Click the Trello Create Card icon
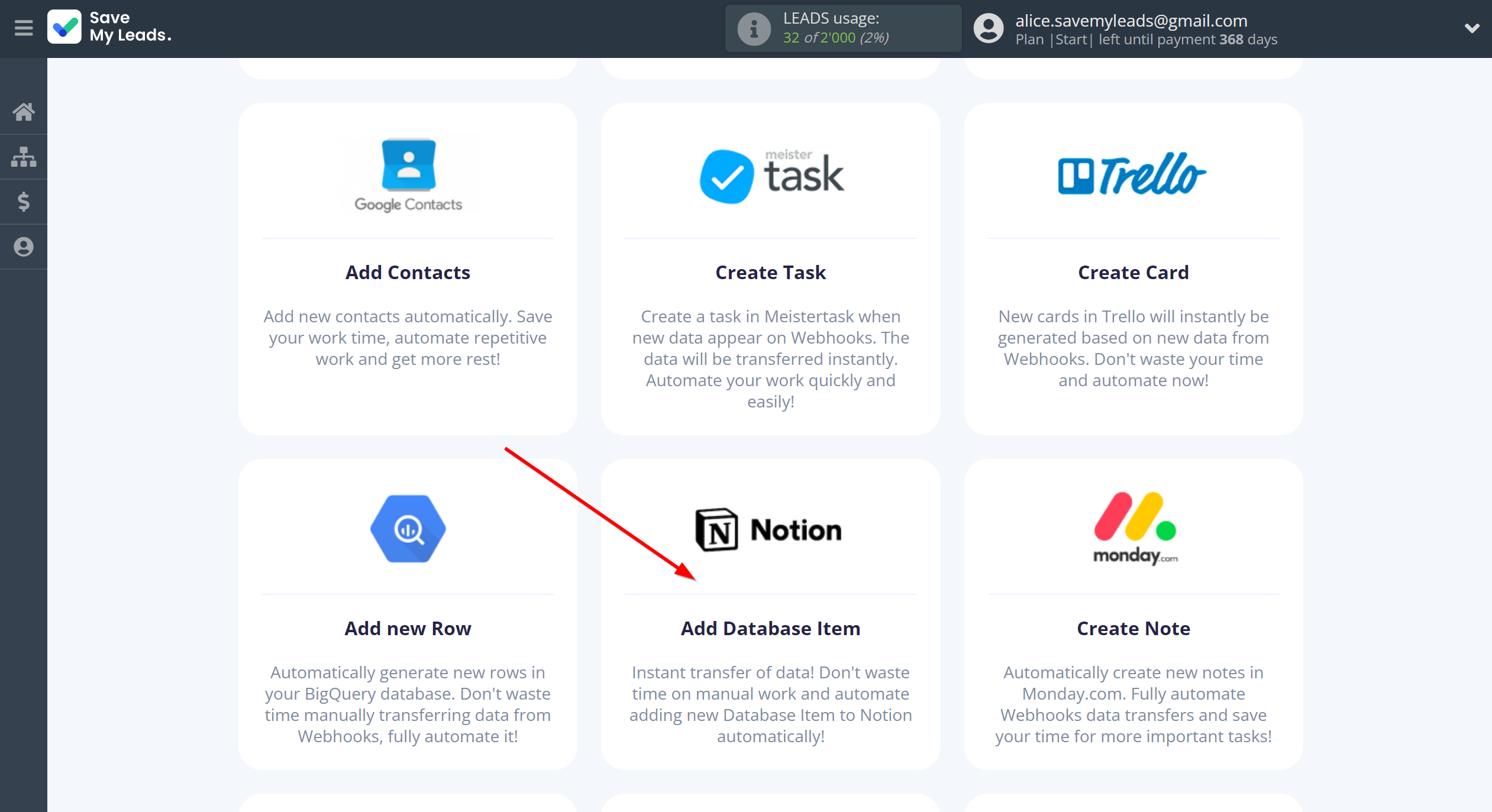Image resolution: width=1492 pixels, height=812 pixels. [1132, 174]
